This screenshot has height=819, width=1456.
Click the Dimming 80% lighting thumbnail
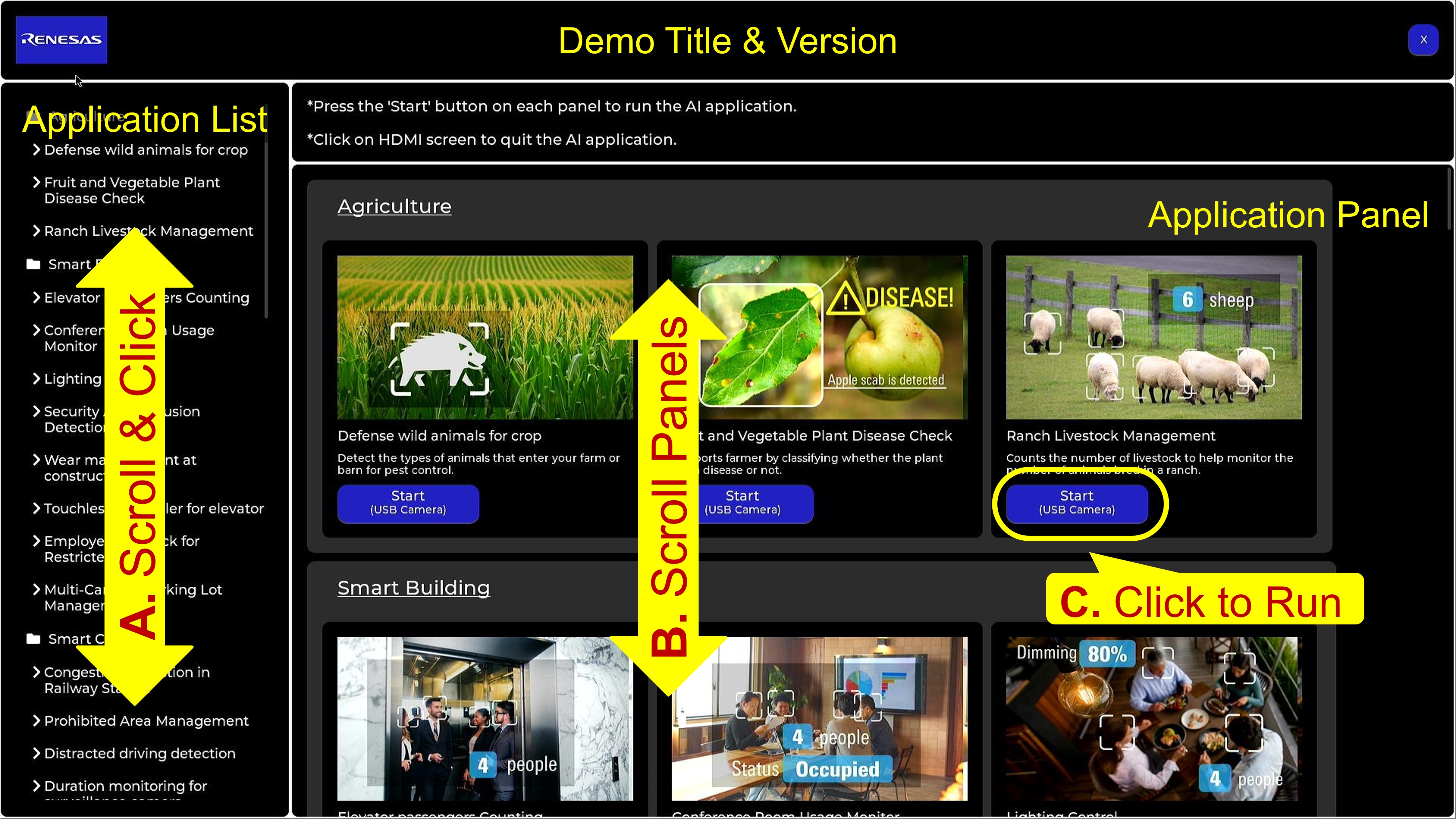pos(1154,718)
